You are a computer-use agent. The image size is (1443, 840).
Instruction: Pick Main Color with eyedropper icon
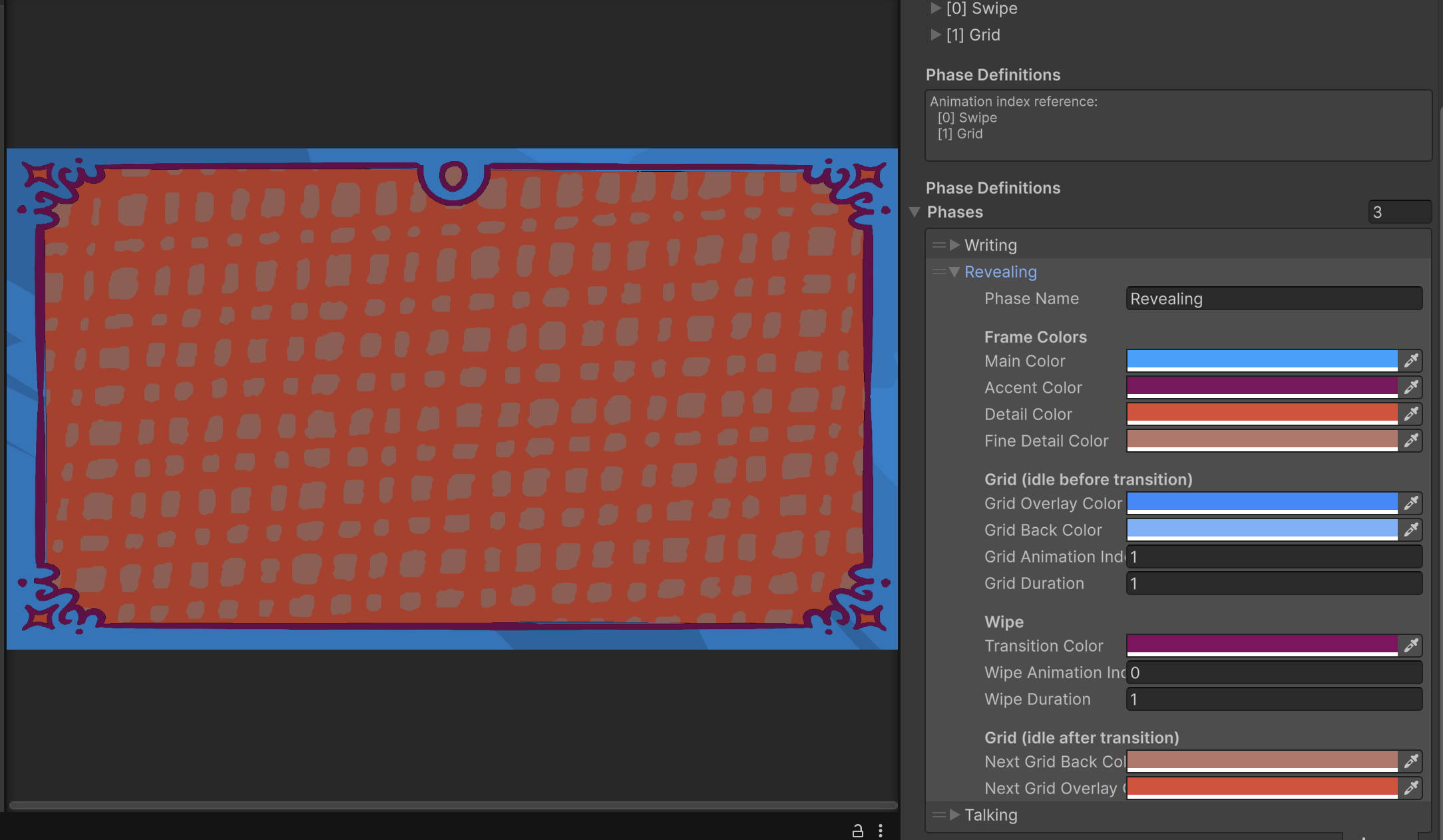tap(1410, 361)
